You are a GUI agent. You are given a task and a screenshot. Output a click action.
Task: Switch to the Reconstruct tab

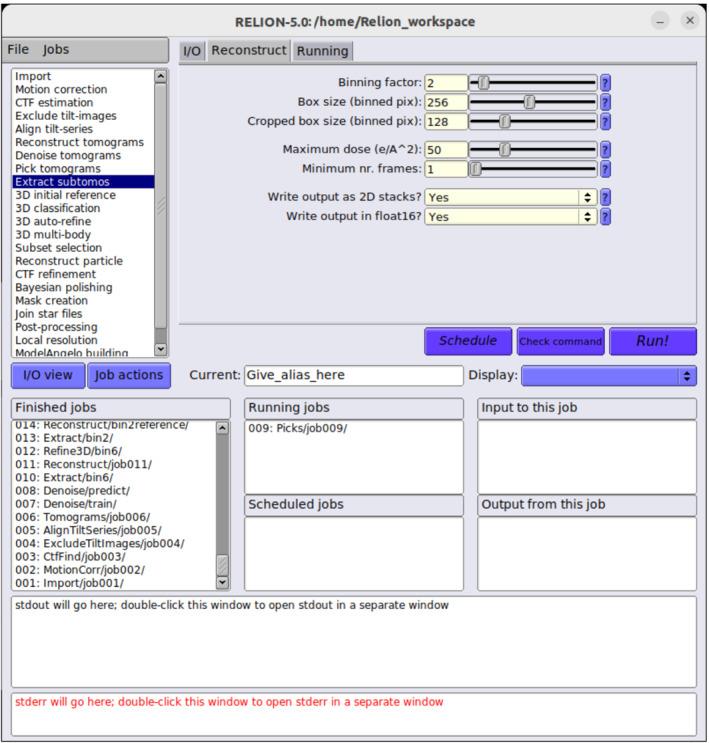[249, 50]
